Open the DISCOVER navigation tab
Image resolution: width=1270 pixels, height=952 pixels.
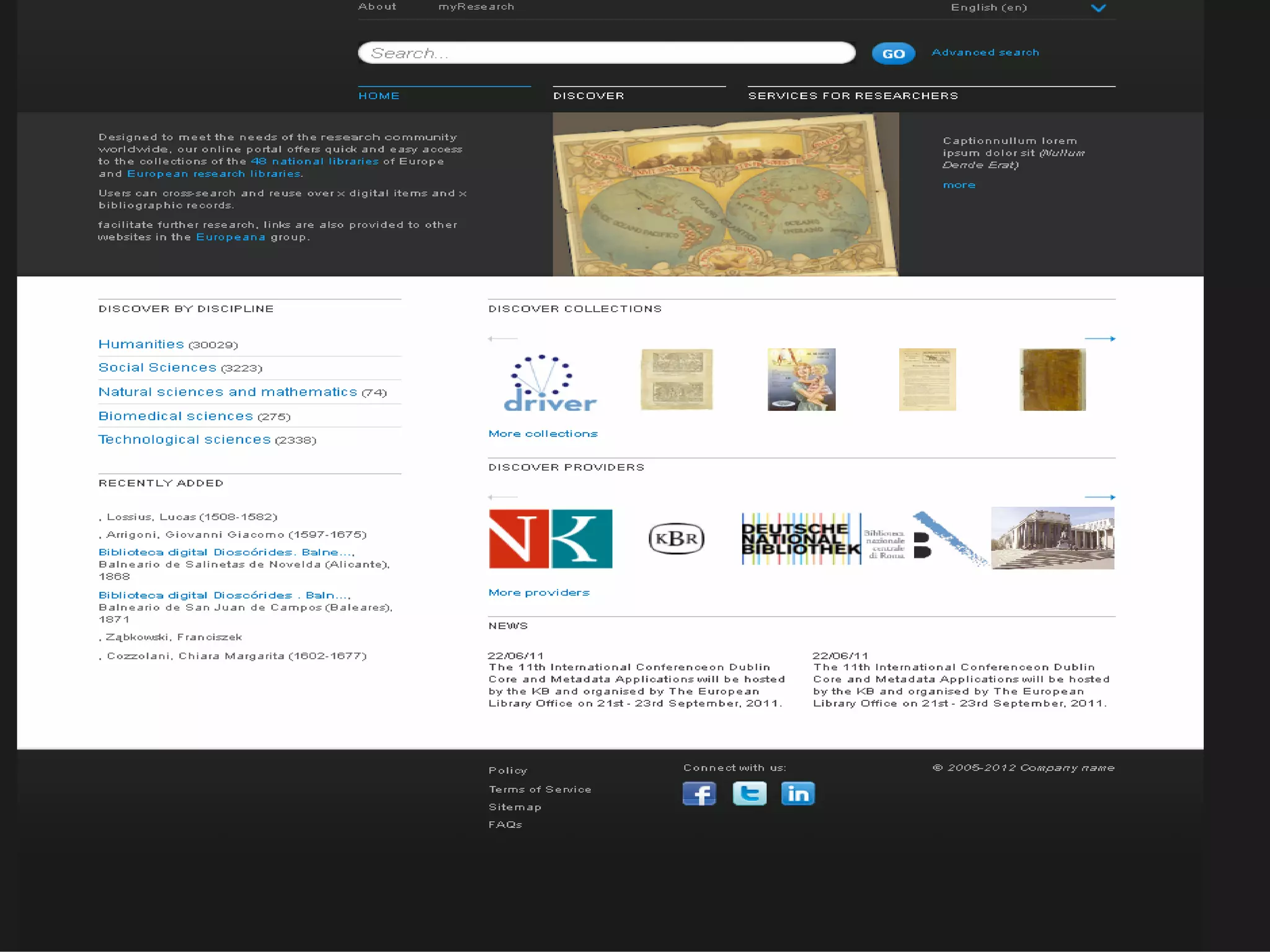click(x=588, y=95)
